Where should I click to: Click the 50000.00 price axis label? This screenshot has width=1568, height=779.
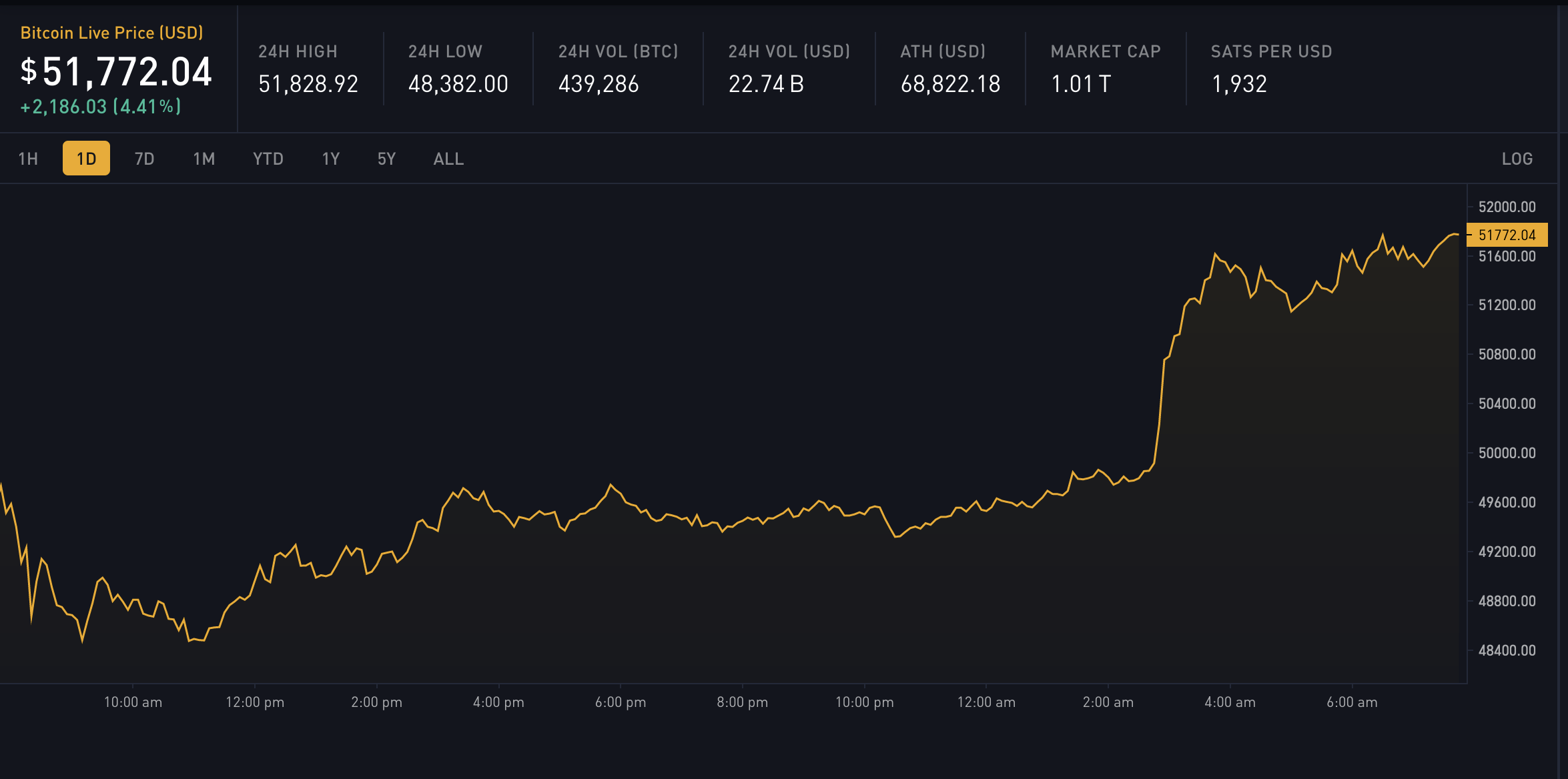(1507, 453)
